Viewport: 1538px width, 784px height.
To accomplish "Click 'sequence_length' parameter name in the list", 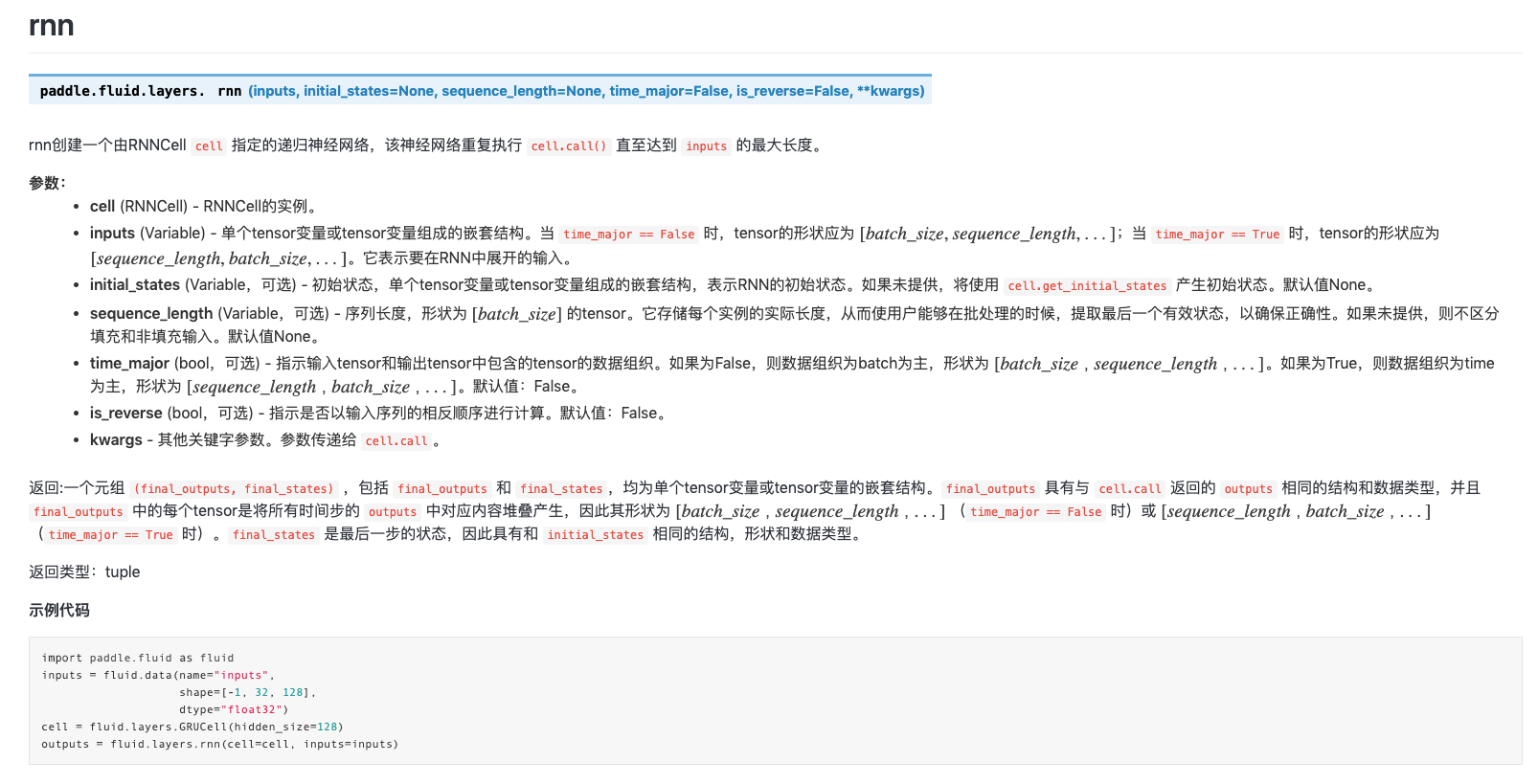I will tap(151, 313).
